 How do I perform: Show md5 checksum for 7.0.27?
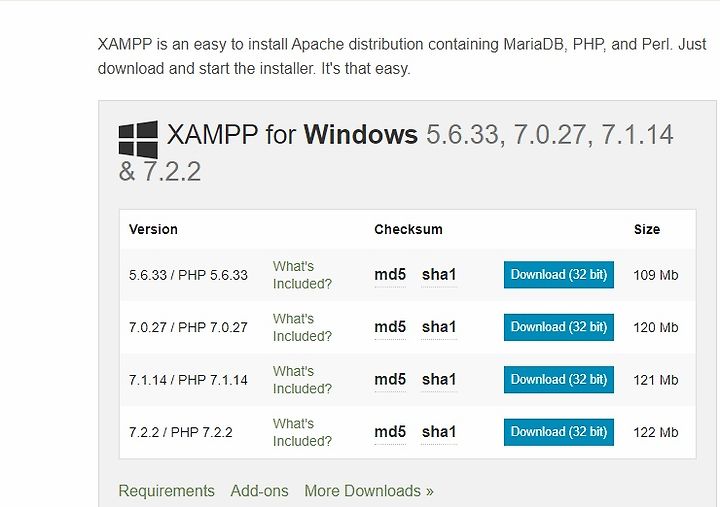tap(390, 327)
